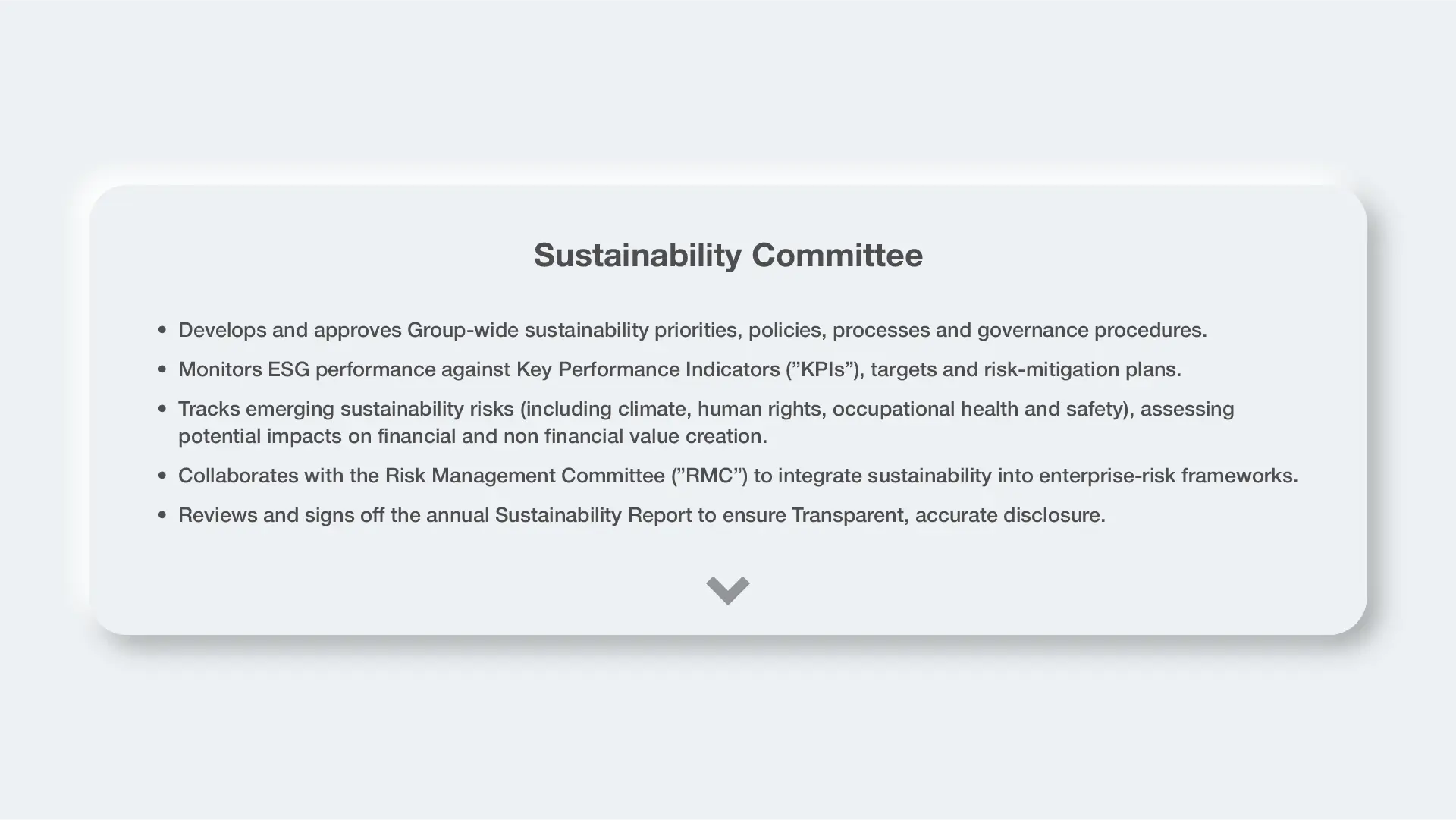Click the phrase "governance procedures" in first bullet
Screen dimensions: 1456x820
pyautogui.click(x=1090, y=330)
